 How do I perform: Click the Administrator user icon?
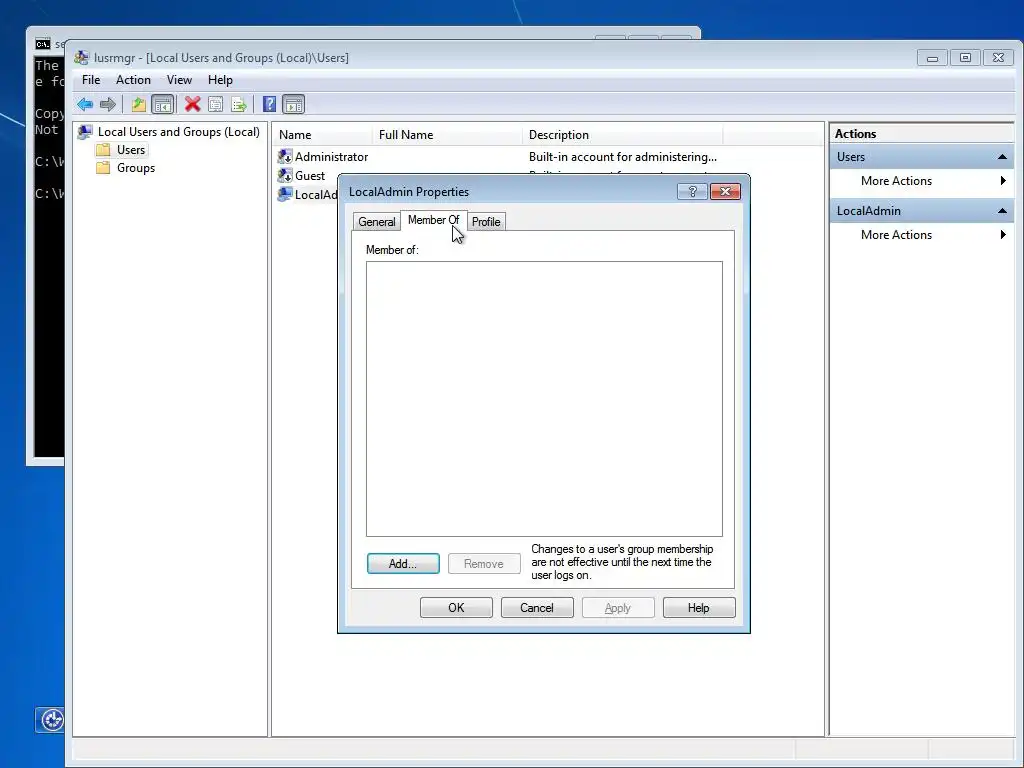[285, 157]
